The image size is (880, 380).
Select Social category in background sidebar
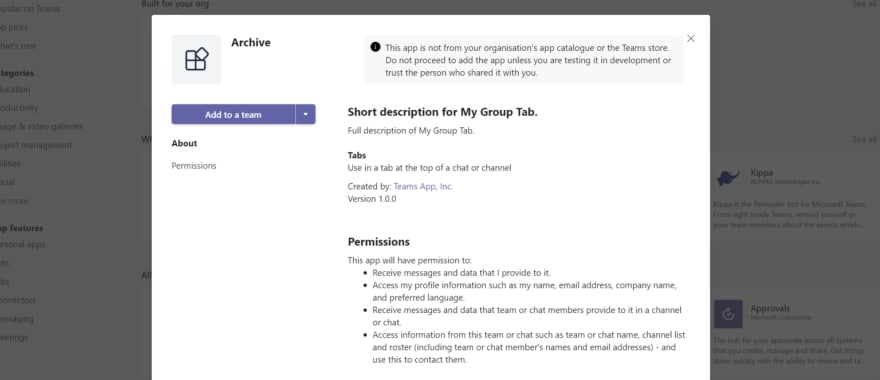[7, 182]
